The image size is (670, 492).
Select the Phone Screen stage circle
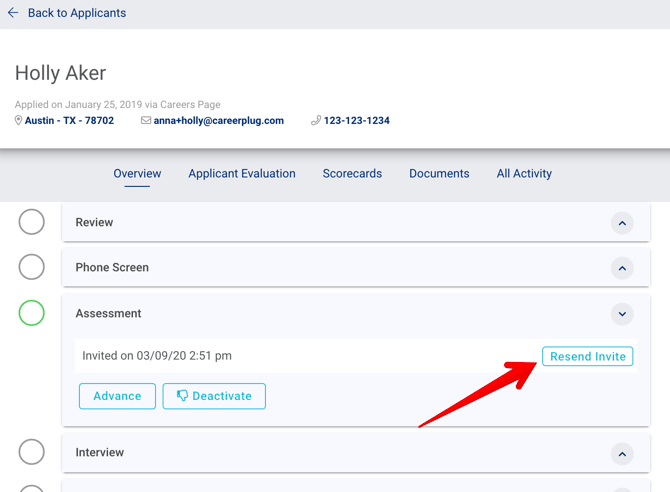[32, 267]
